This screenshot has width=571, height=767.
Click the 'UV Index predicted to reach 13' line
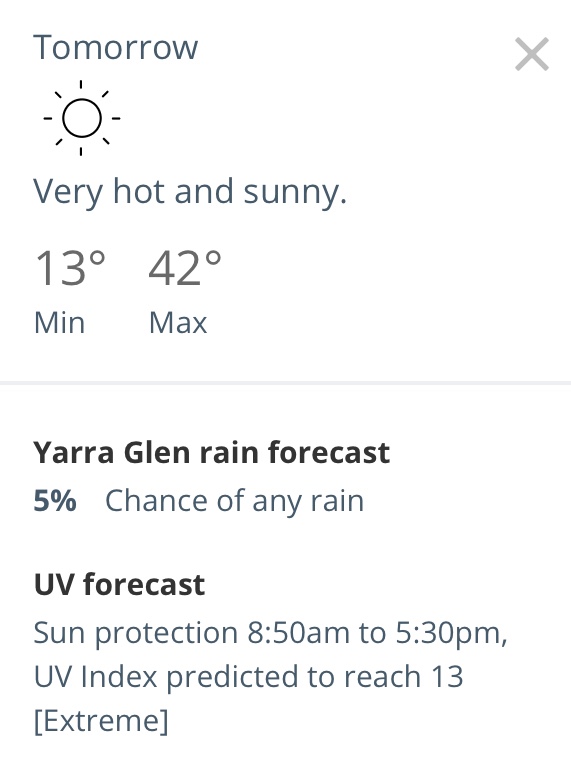(x=248, y=677)
